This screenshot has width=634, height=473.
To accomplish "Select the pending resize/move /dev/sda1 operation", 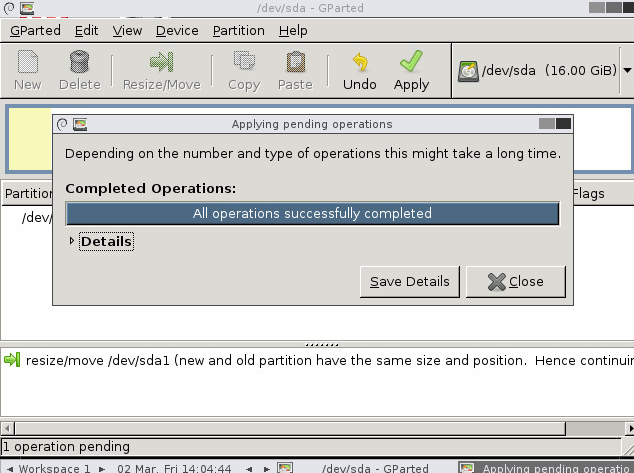I will coord(317,360).
